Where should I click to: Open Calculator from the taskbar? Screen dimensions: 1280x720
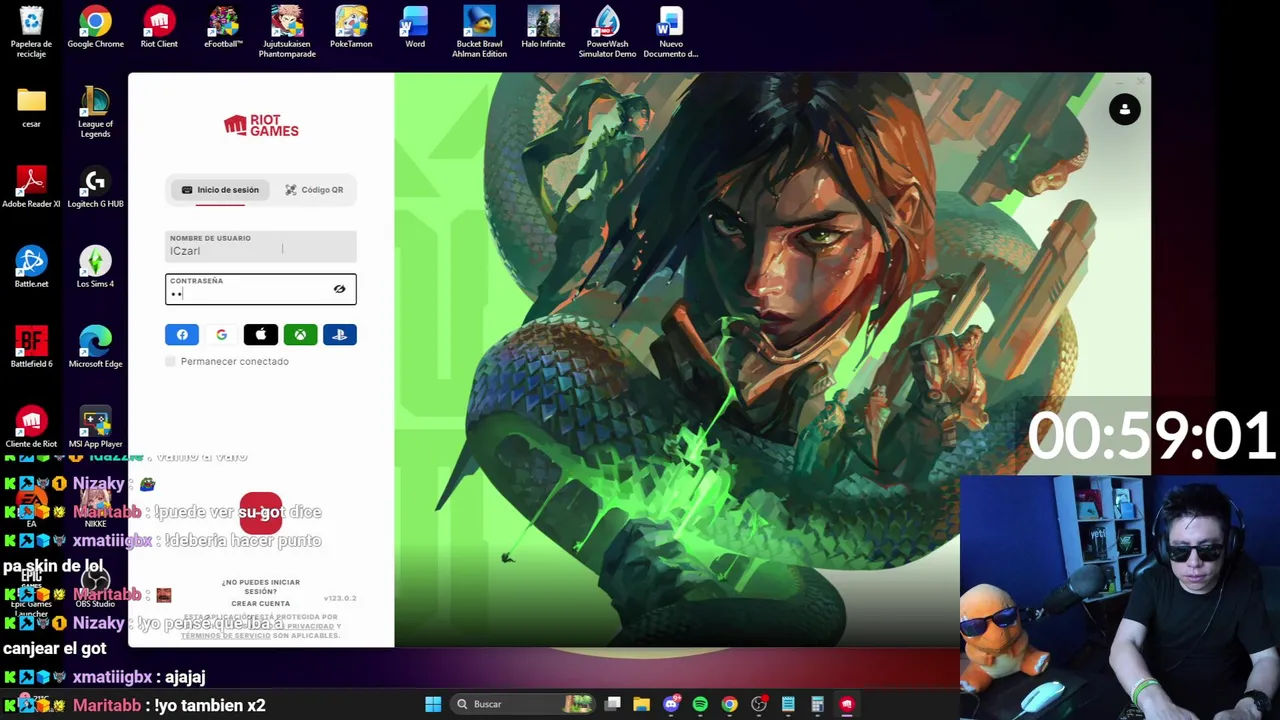click(x=817, y=704)
